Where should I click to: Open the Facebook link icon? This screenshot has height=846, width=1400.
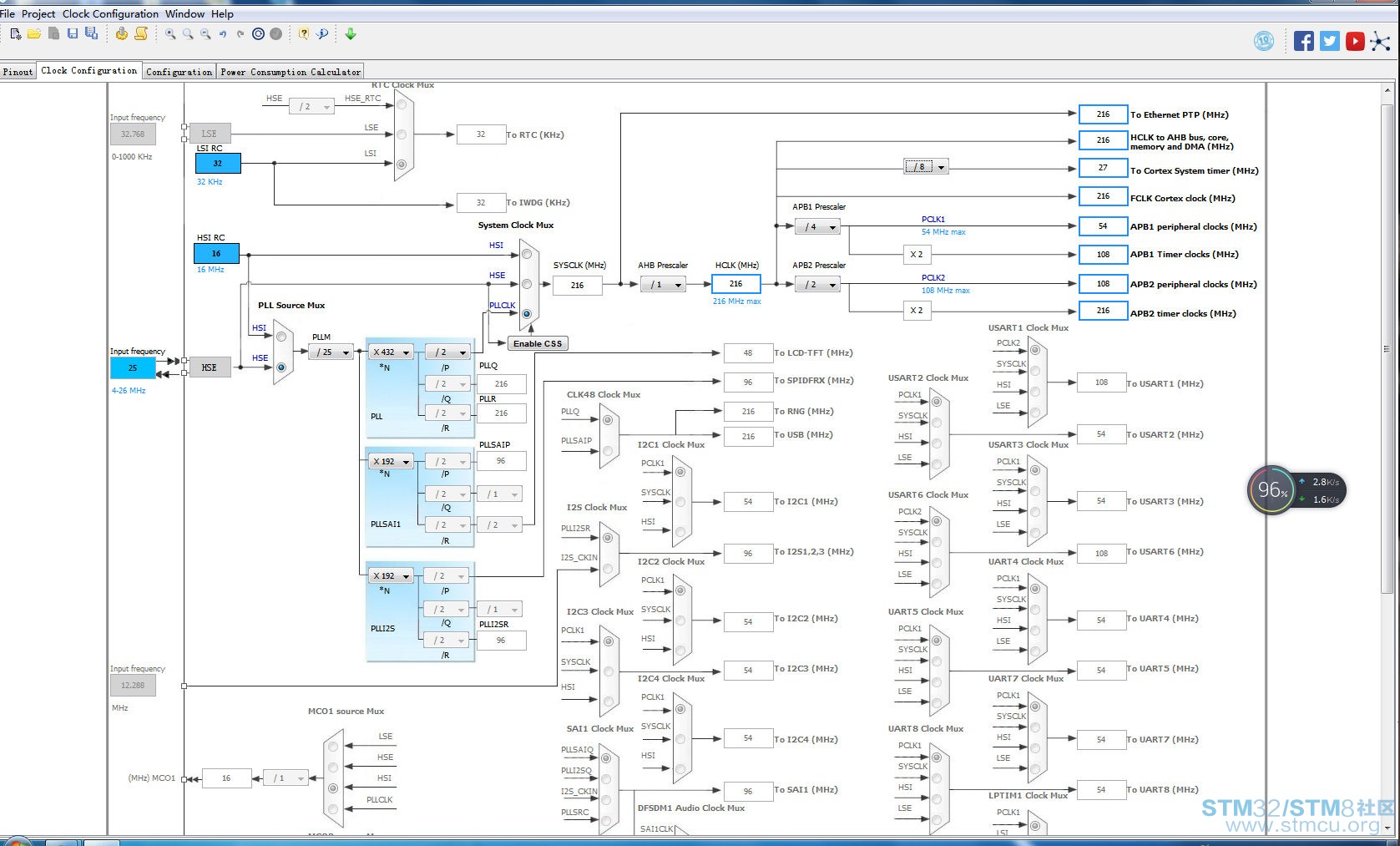[x=1304, y=41]
